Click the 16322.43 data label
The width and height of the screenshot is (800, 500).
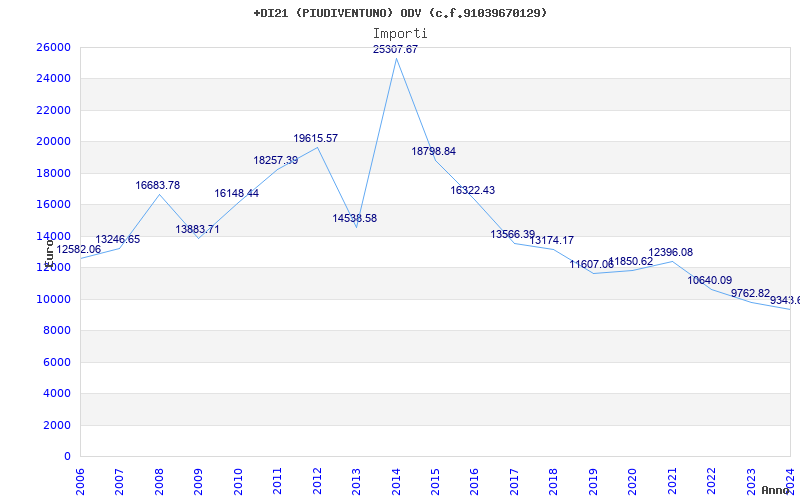[472, 190]
